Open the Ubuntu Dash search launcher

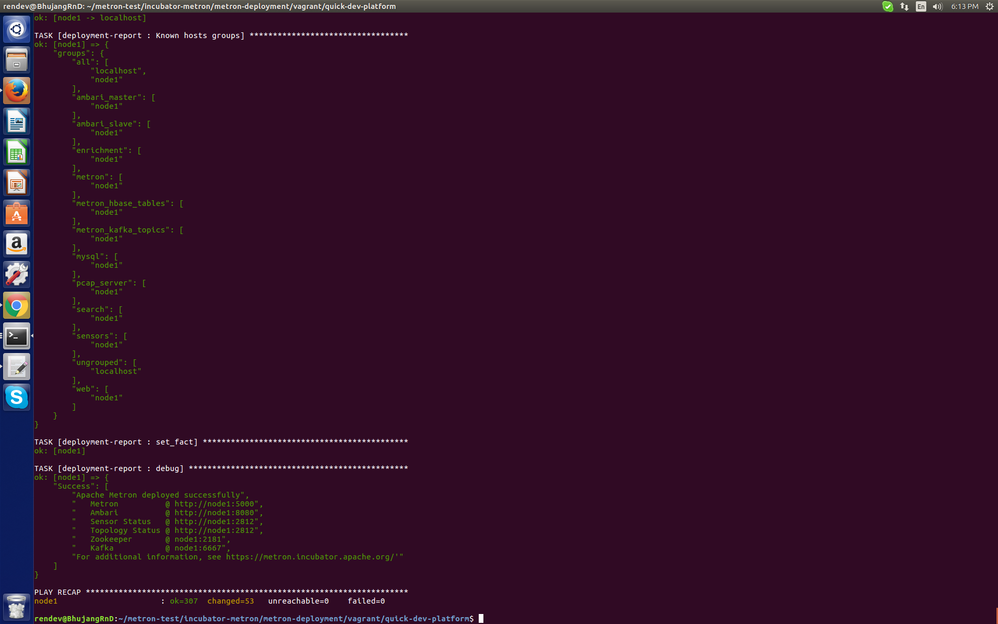point(17,29)
